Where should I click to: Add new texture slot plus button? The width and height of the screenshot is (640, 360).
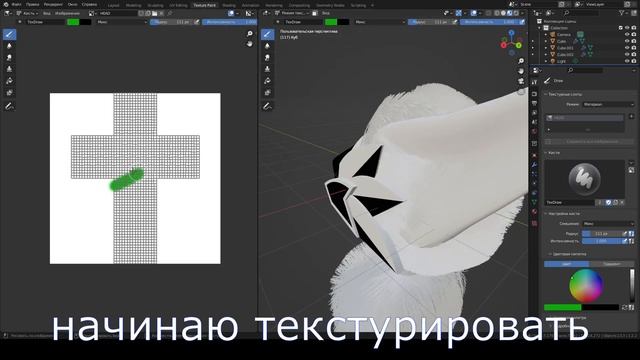tap(631, 117)
